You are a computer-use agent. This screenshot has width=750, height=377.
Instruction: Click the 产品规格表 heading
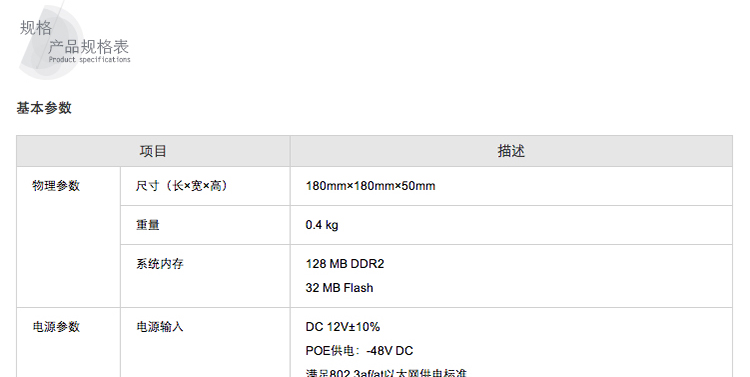[88, 47]
